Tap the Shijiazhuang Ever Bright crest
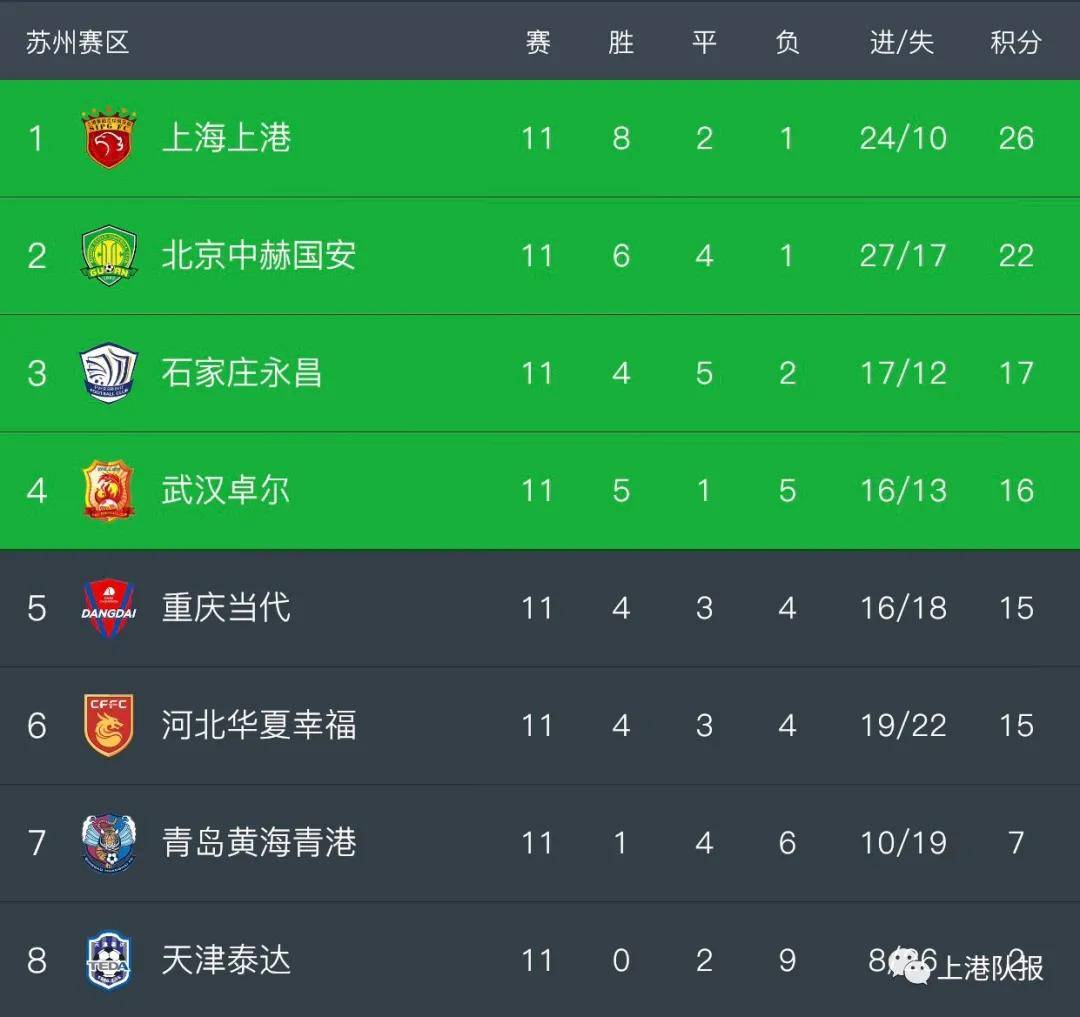The image size is (1080, 1017). click(x=109, y=373)
